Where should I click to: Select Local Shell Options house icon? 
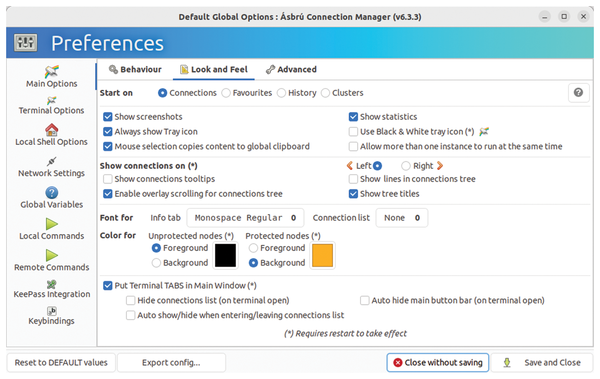(x=52, y=130)
